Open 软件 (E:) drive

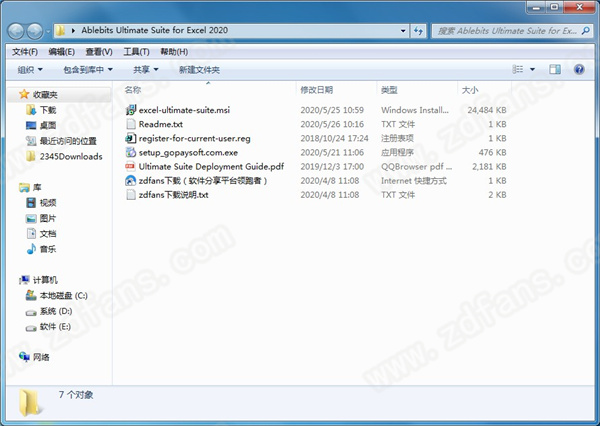tap(48, 326)
